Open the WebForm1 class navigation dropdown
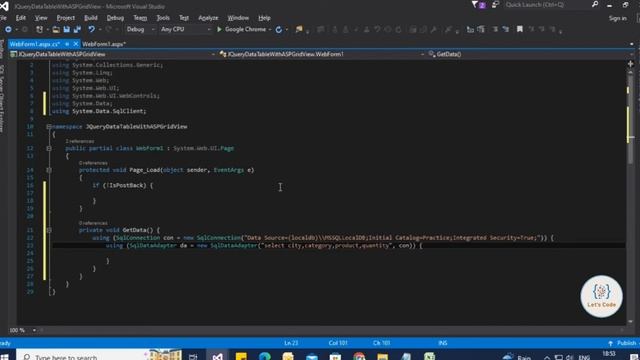Viewport: 640px width, 360px height. tap(322, 54)
